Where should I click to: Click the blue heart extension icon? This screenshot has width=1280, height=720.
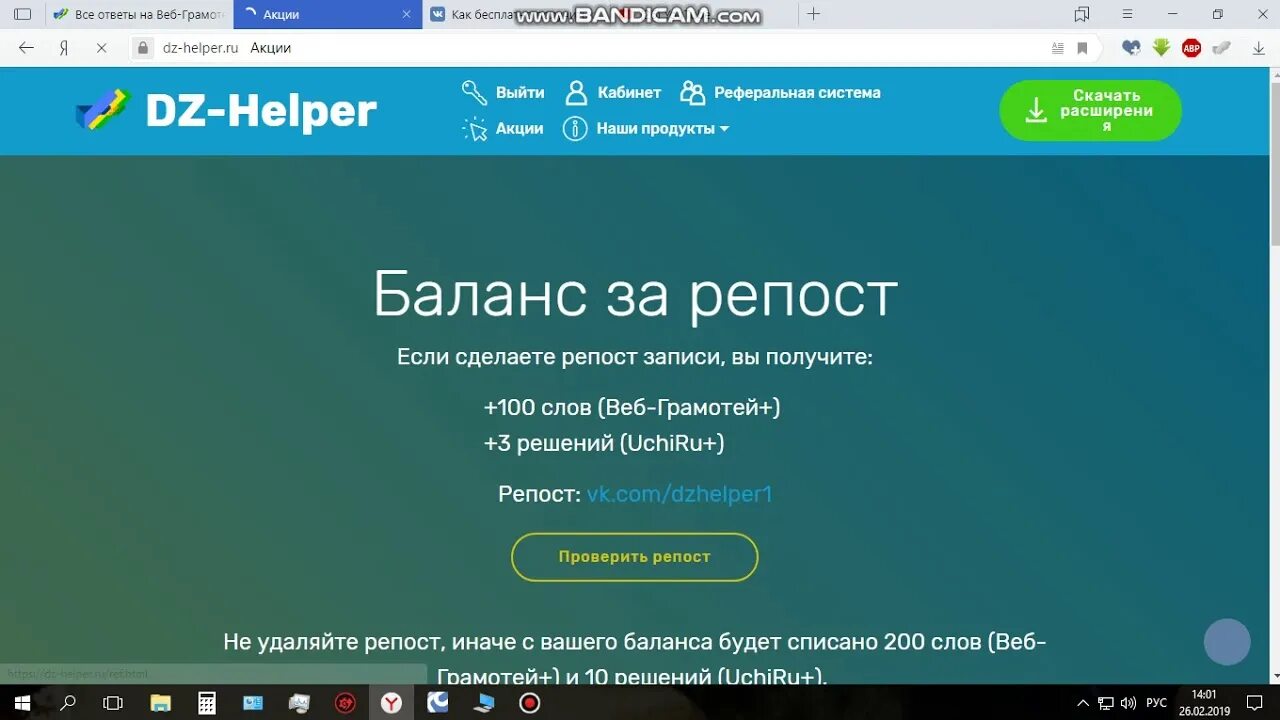1131,47
